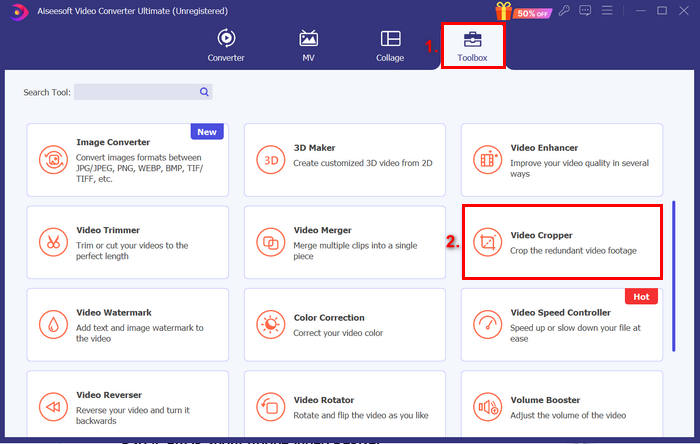Open the hamburger menu icon
Screen dimensions: 700x444
pos(607,10)
